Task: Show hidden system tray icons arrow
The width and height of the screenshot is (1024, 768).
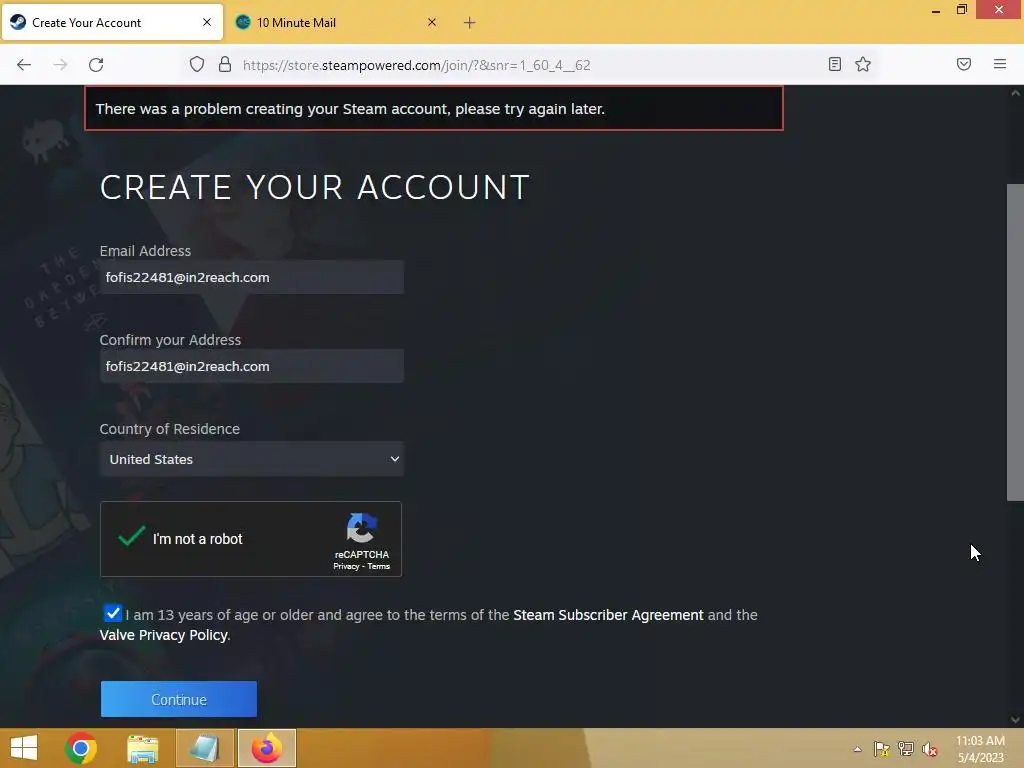Action: (857, 749)
